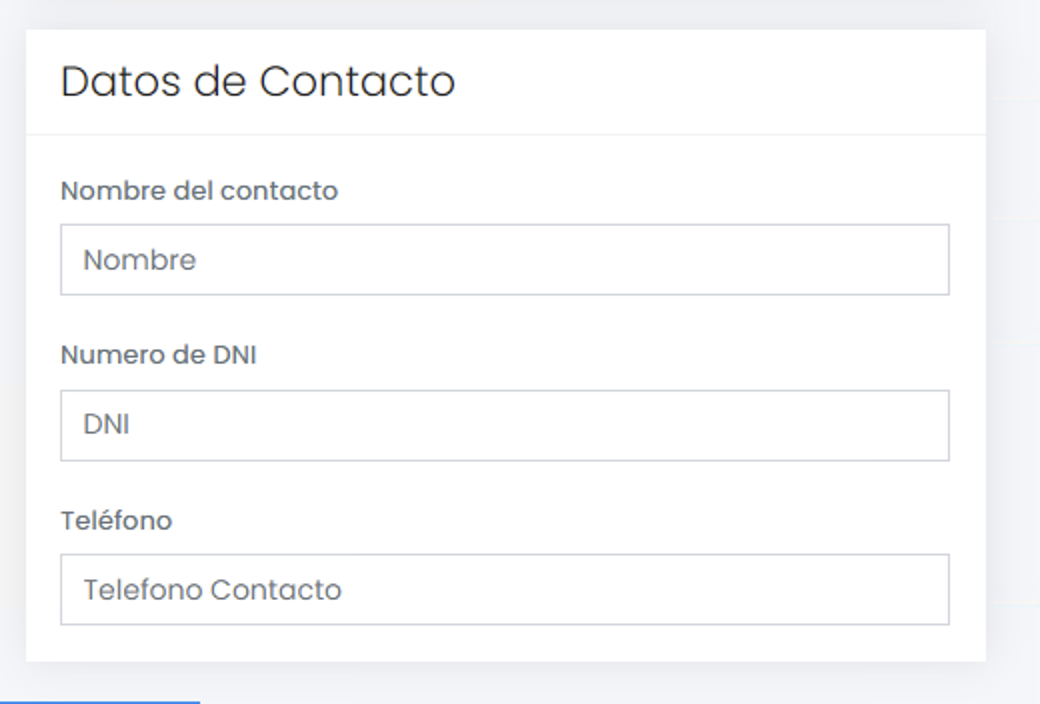Focus the Numero de DNI input box
The width and height of the screenshot is (1040, 704).
tap(504, 426)
